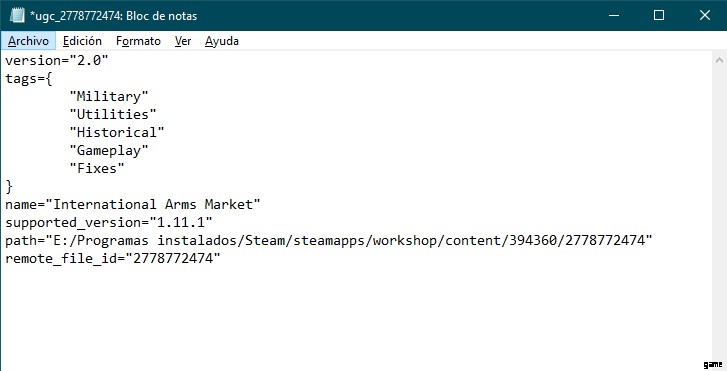The width and height of the screenshot is (727, 371).
Task: Close the Bloc de notas window
Action: 705,15
